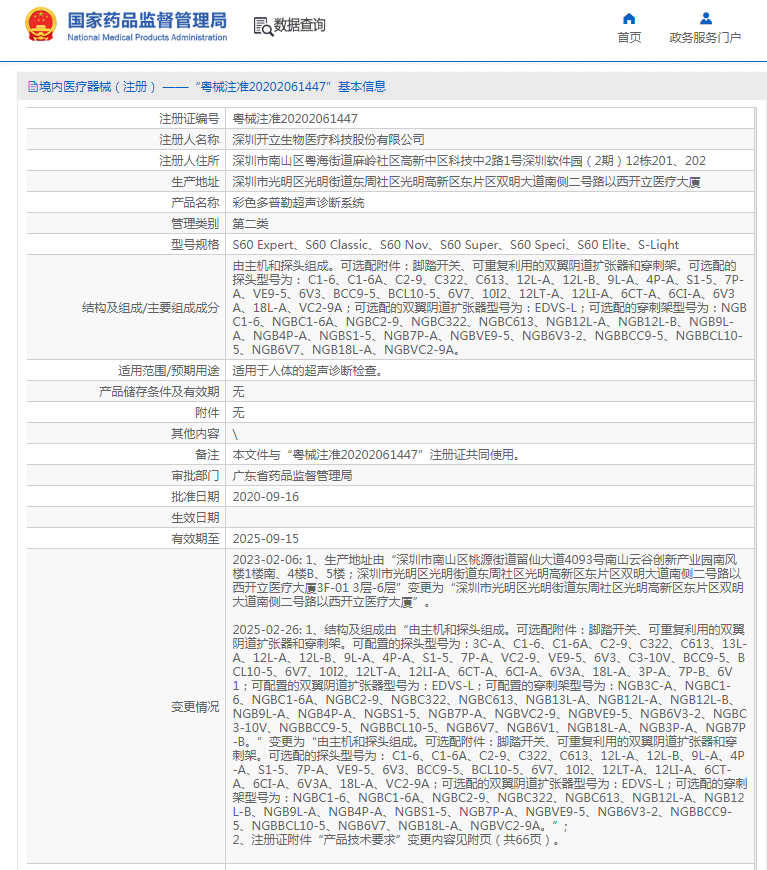Select the 适用范围/预期用途 label

click(x=169, y=371)
